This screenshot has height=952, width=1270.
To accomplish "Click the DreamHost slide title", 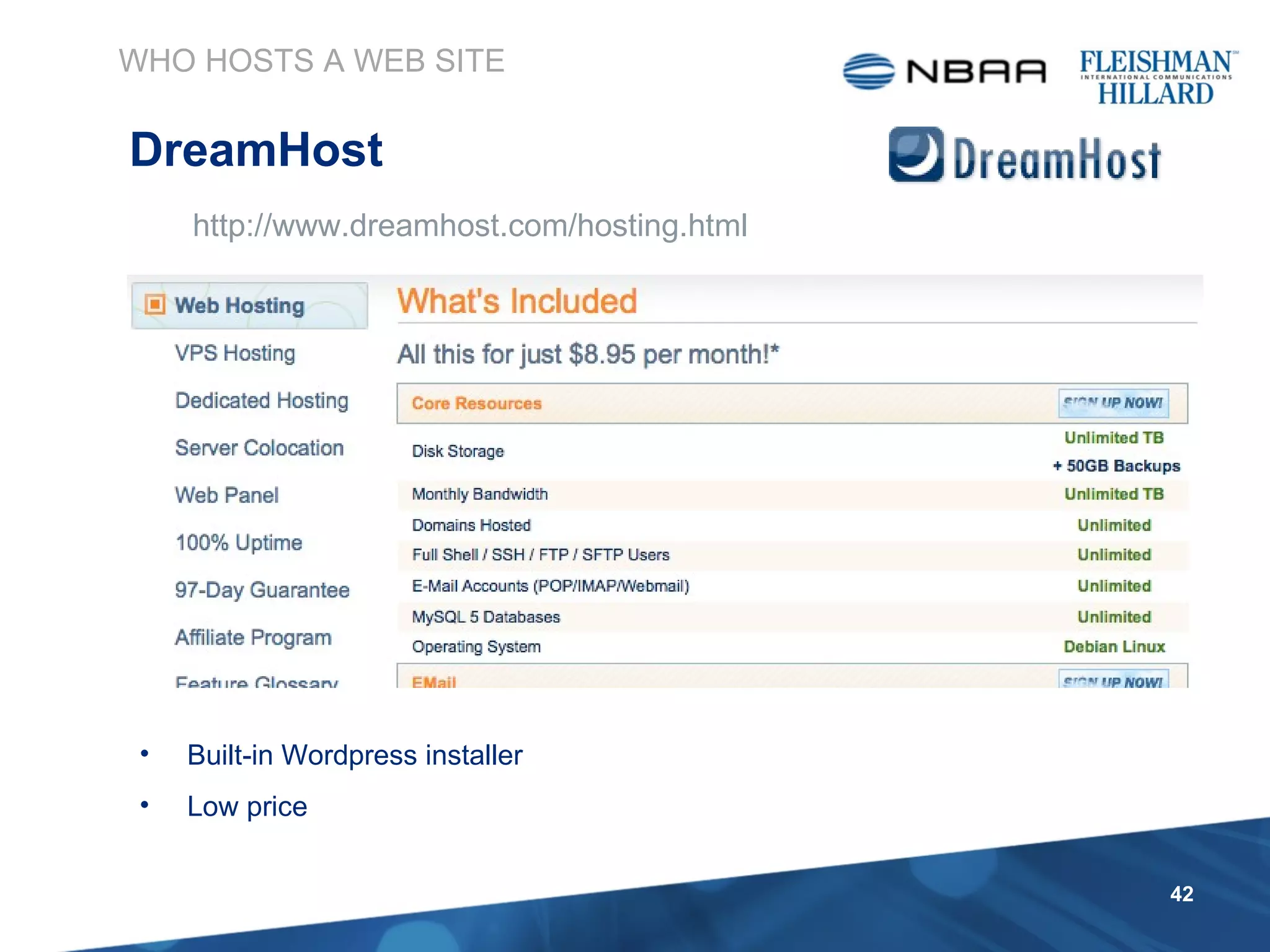I will (x=256, y=149).
